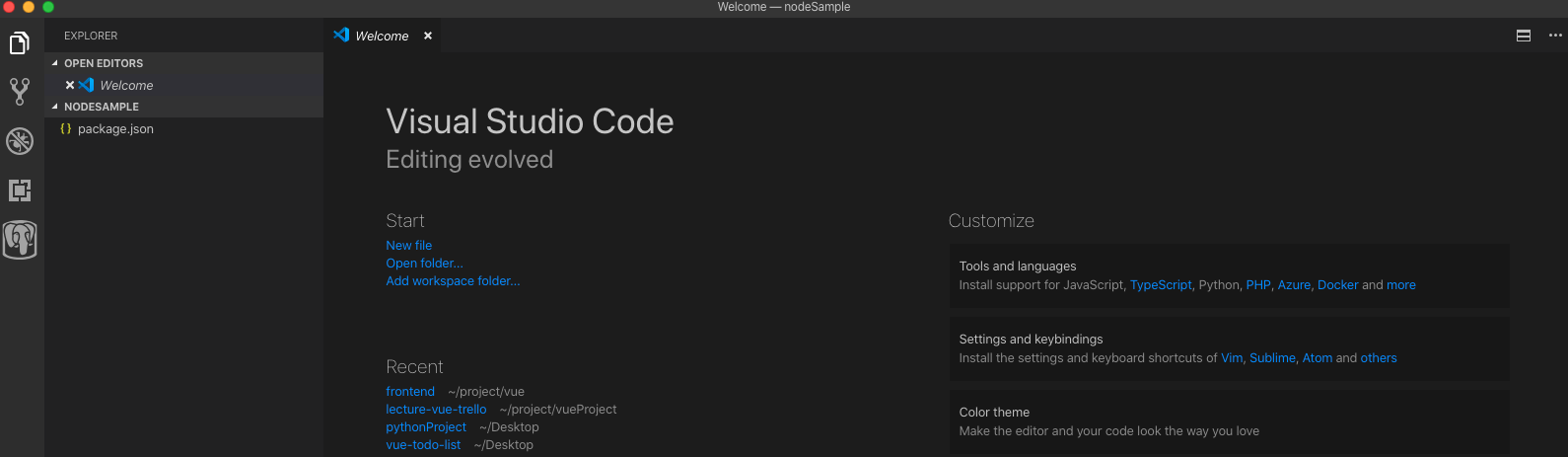This screenshot has height=457, width=1568.
Task: Select the Welcome editor tab
Action: click(x=383, y=36)
